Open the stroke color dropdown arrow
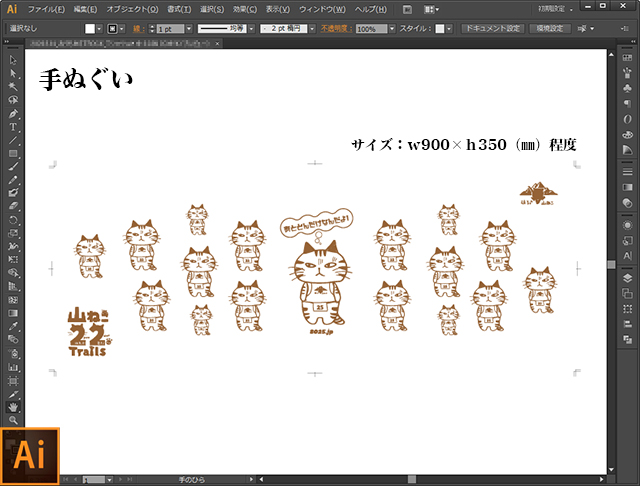 pos(122,29)
